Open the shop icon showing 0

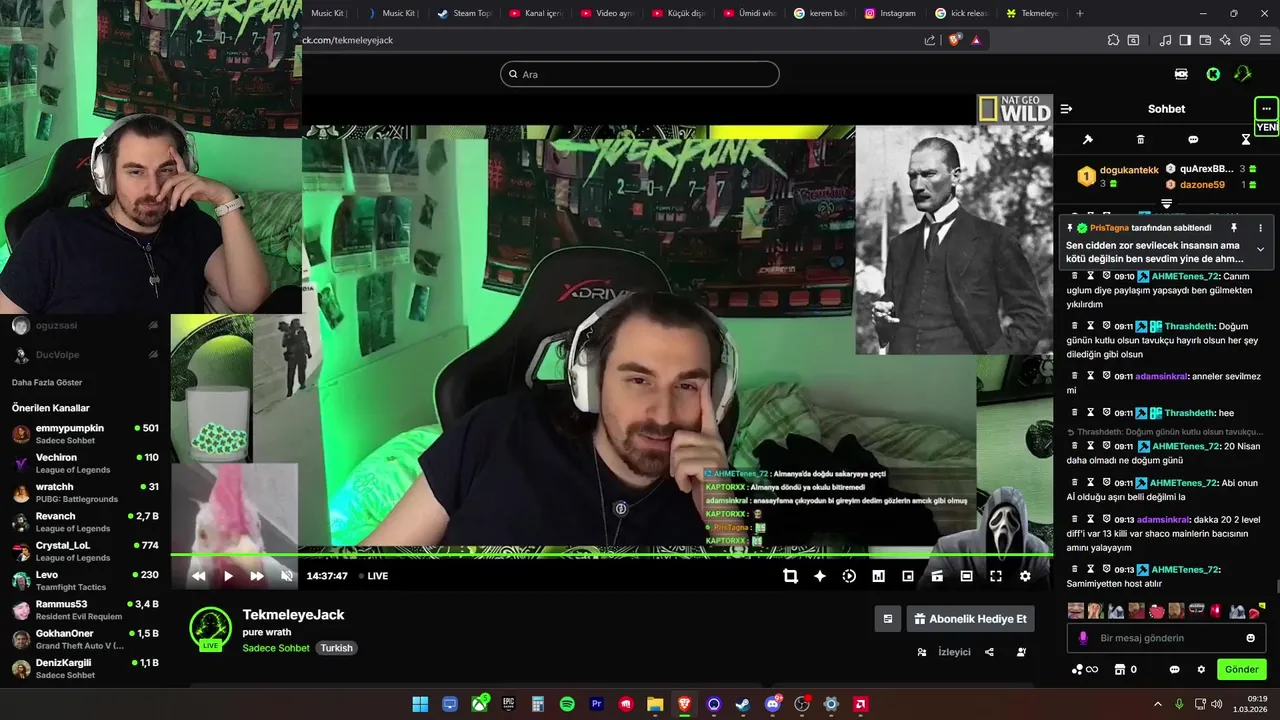(x=1125, y=669)
